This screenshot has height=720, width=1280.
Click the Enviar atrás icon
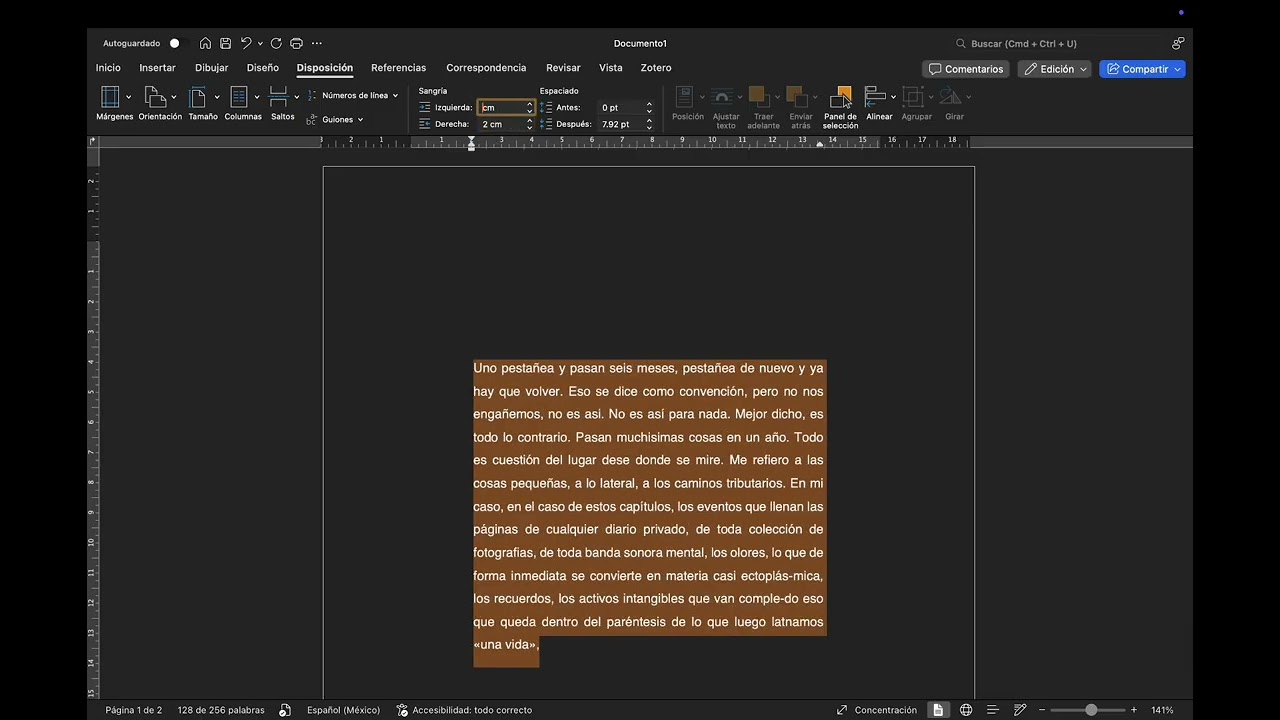pos(796,96)
